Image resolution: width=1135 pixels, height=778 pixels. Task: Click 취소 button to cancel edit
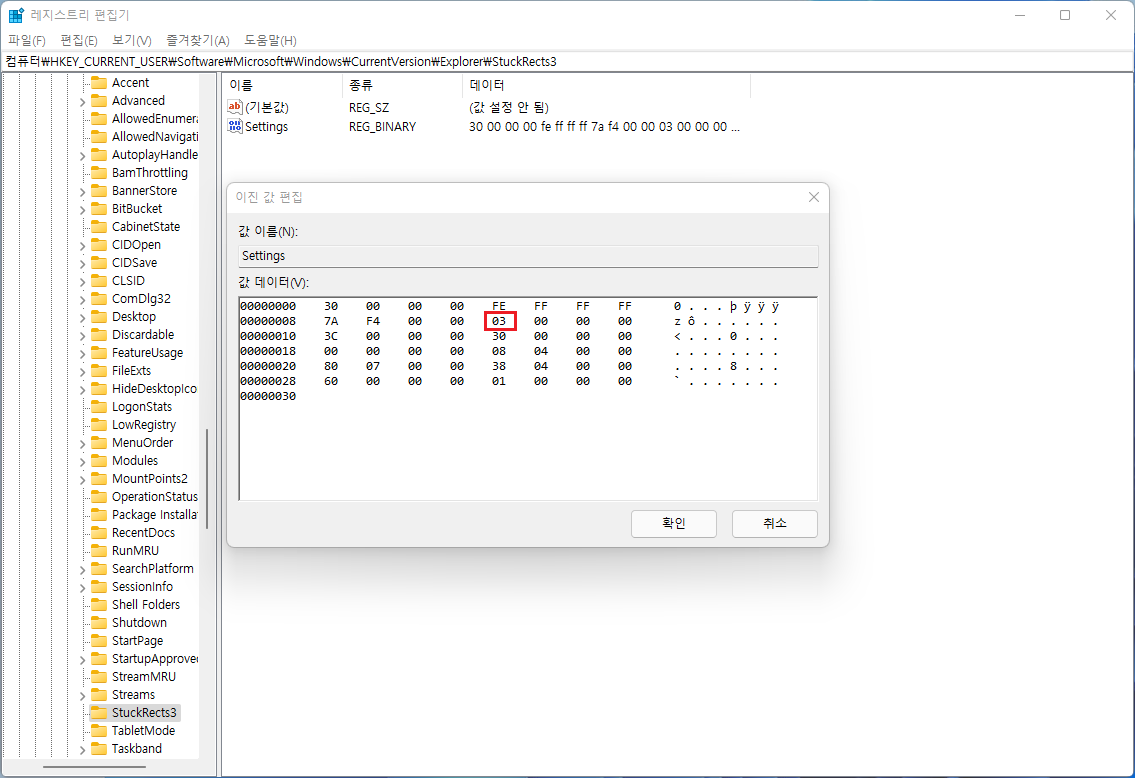[x=775, y=523]
